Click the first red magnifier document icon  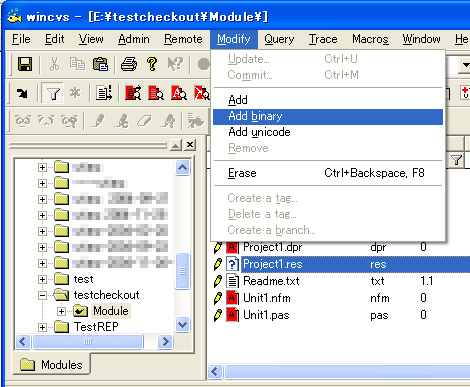tap(133, 93)
